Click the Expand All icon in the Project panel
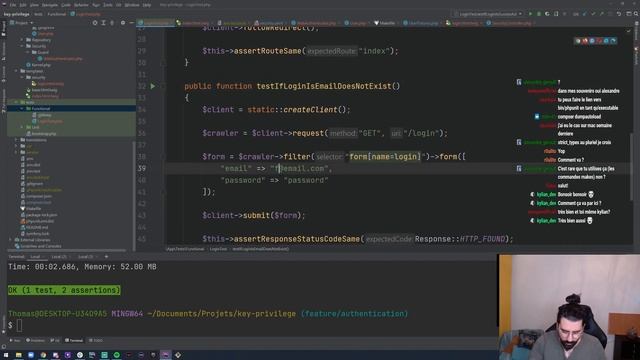 click(x=103, y=23)
